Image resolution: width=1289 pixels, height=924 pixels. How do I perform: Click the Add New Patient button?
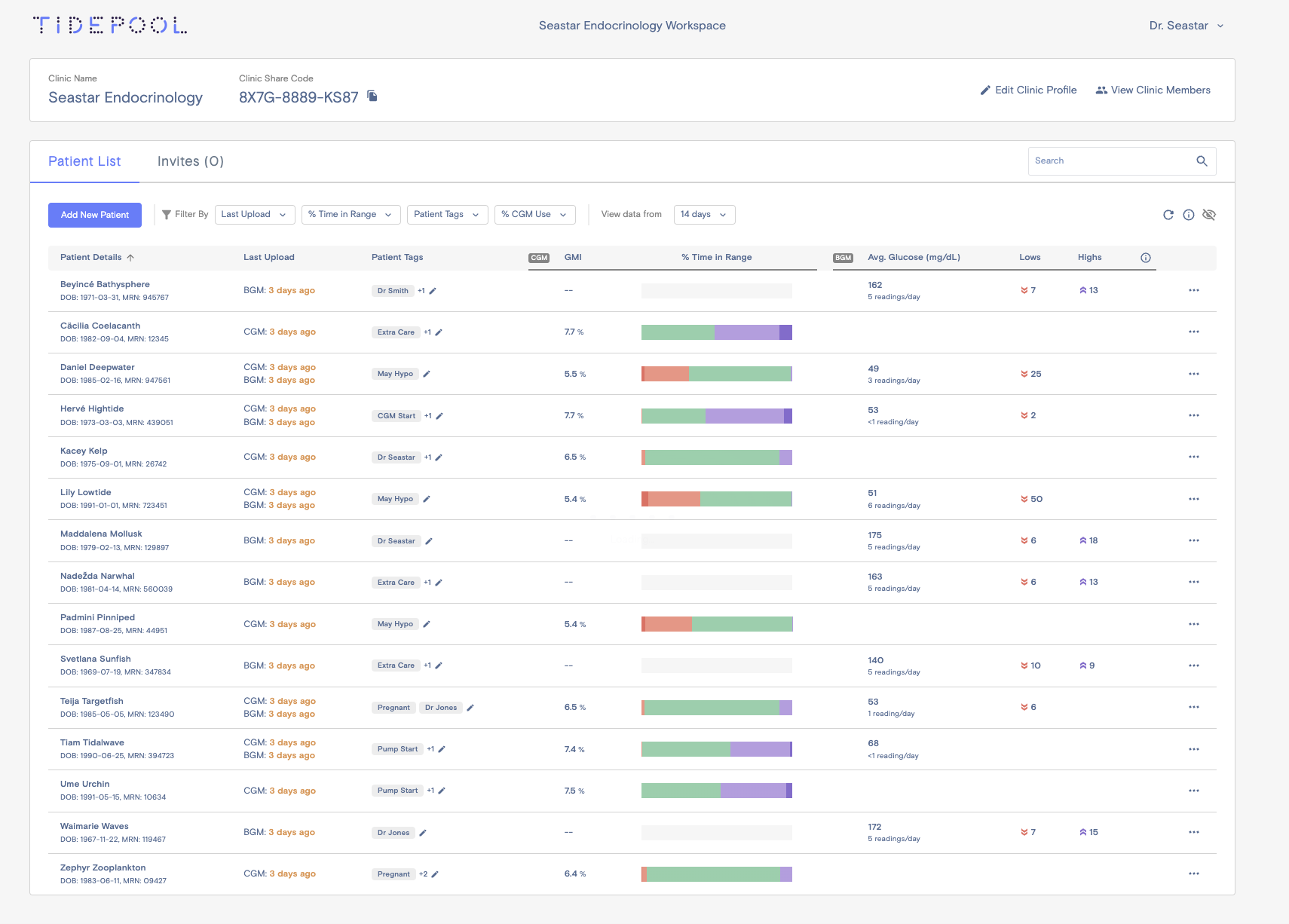tap(94, 215)
